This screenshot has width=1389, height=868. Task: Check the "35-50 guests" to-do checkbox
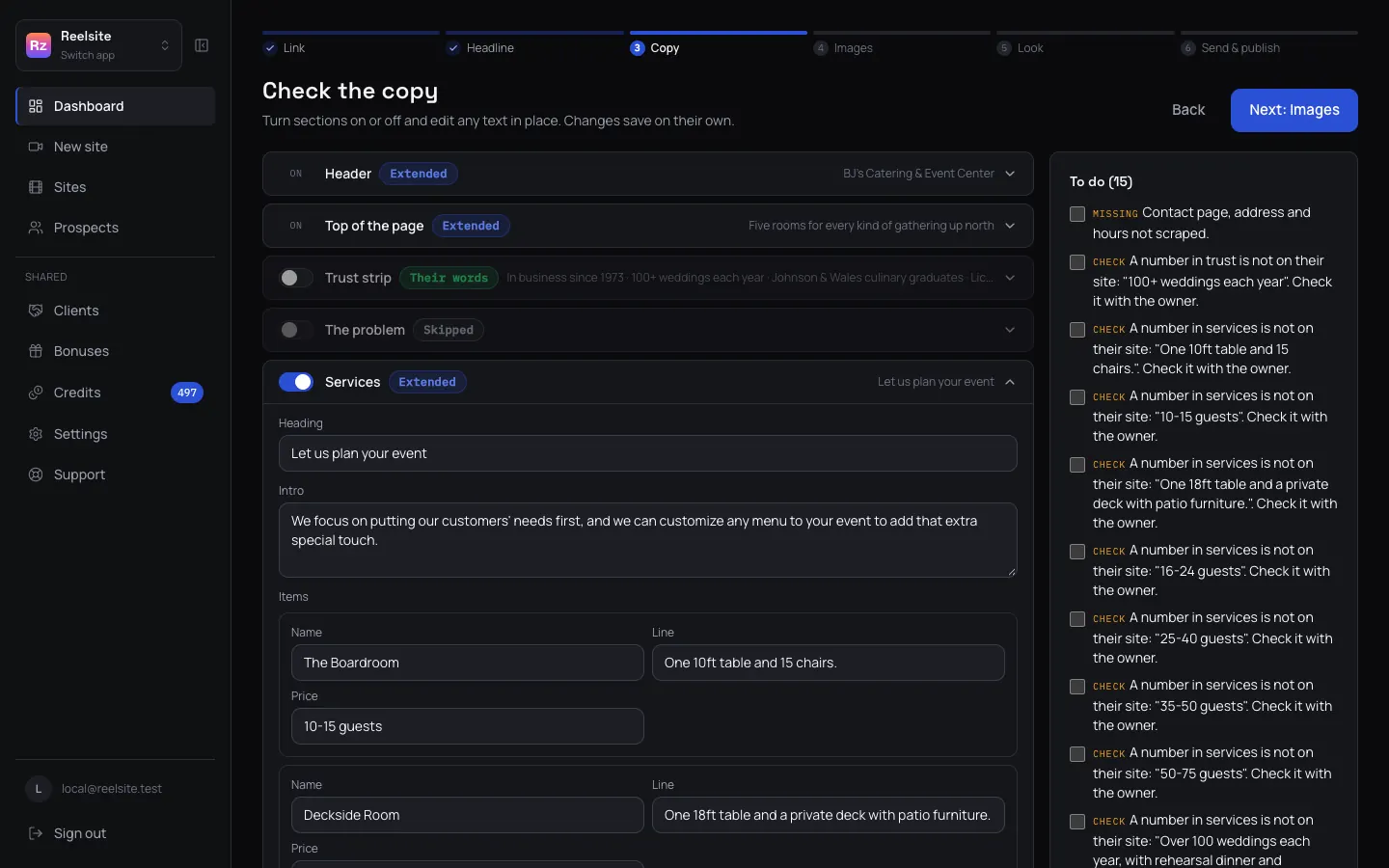pyautogui.click(x=1077, y=687)
